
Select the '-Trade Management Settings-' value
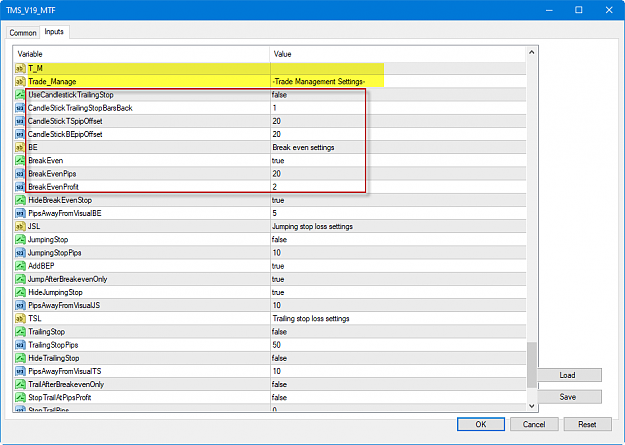[318, 82]
